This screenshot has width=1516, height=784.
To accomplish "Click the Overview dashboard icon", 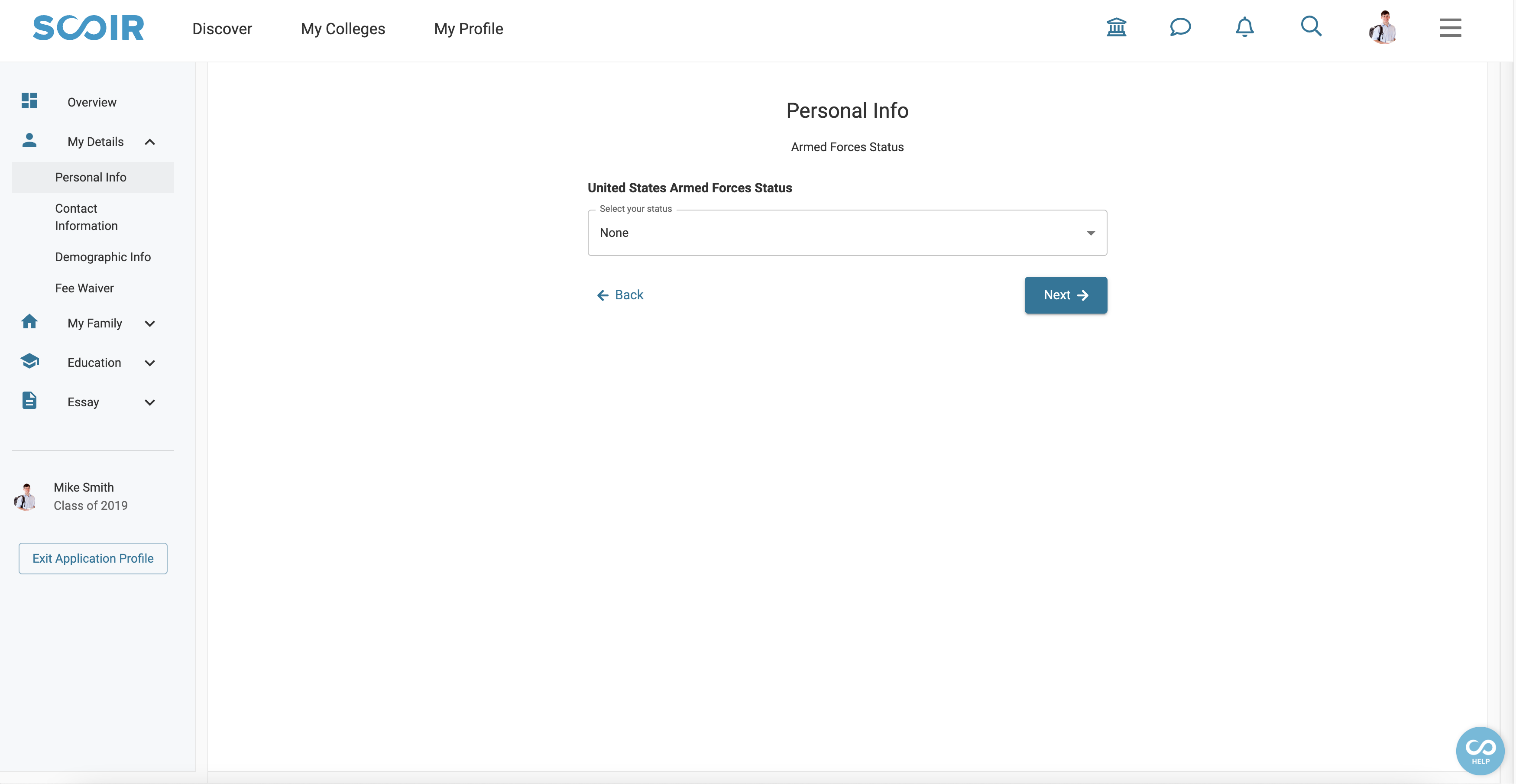I will pos(29,100).
